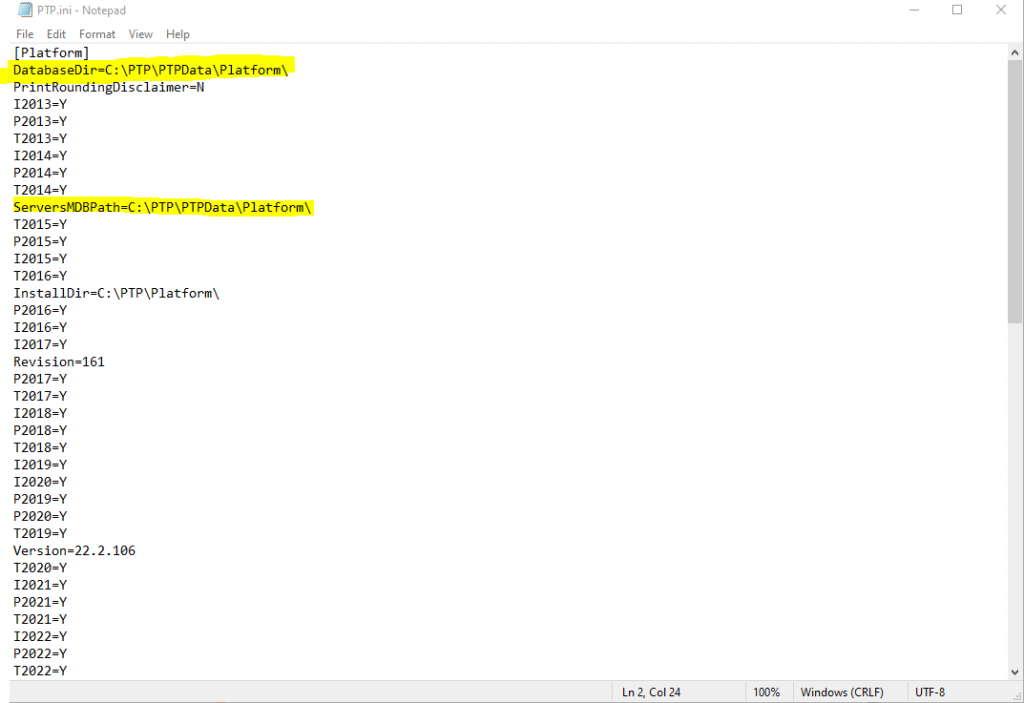The height and width of the screenshot is (703, 1024).
Task: Click on the InstallDir=C:\PTP\Platform\ line
Action: tap(115, 293)
